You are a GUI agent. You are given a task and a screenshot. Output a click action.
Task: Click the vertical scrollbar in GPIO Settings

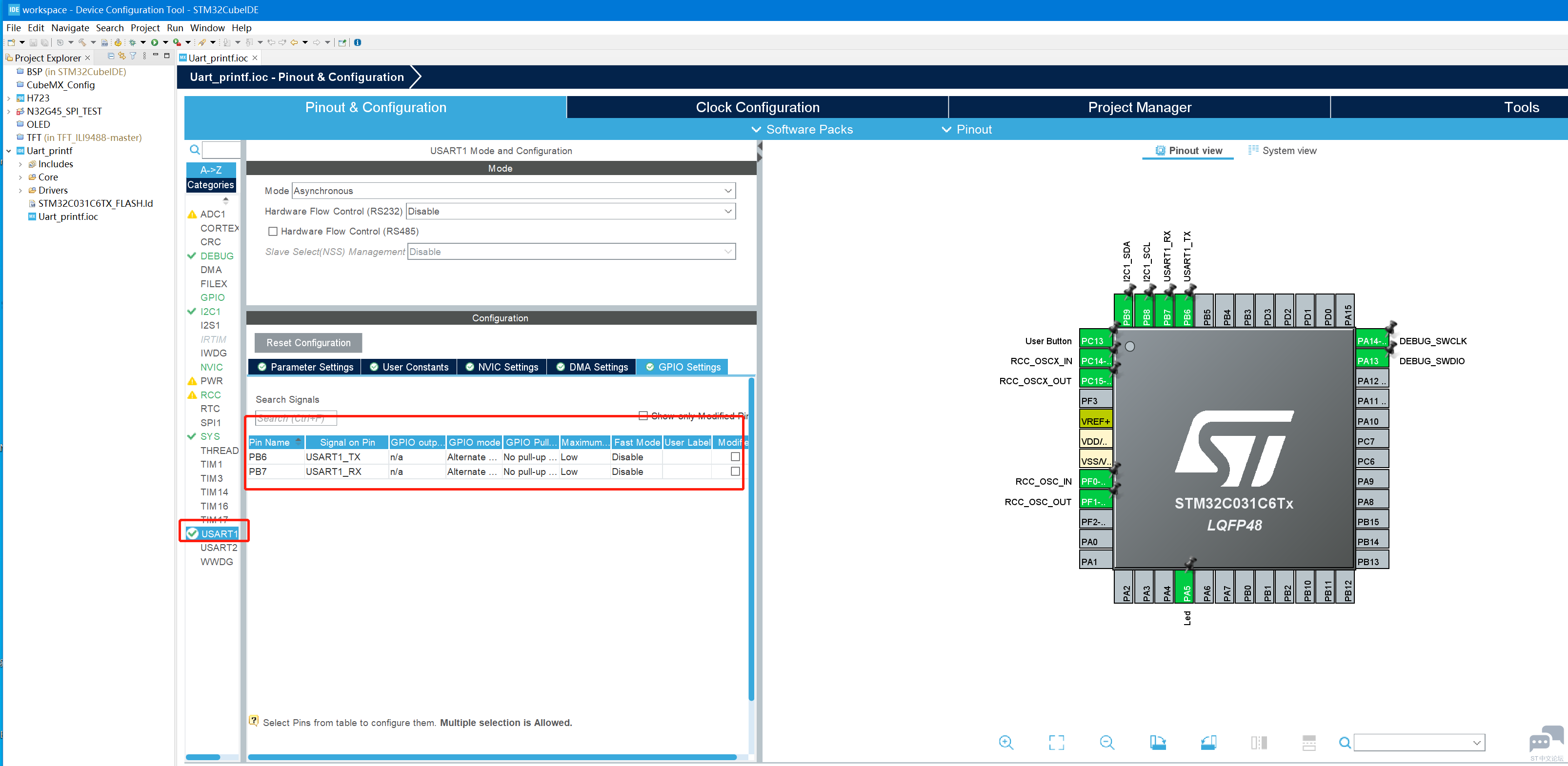tap(752, 538)
